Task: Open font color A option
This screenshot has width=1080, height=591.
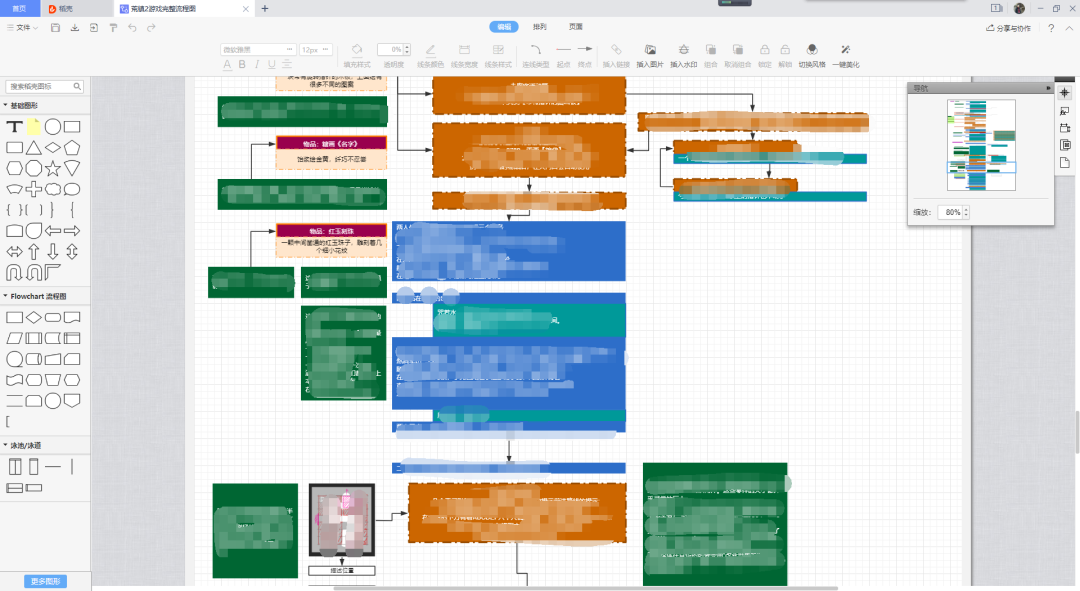Action: tap(227, 64)
